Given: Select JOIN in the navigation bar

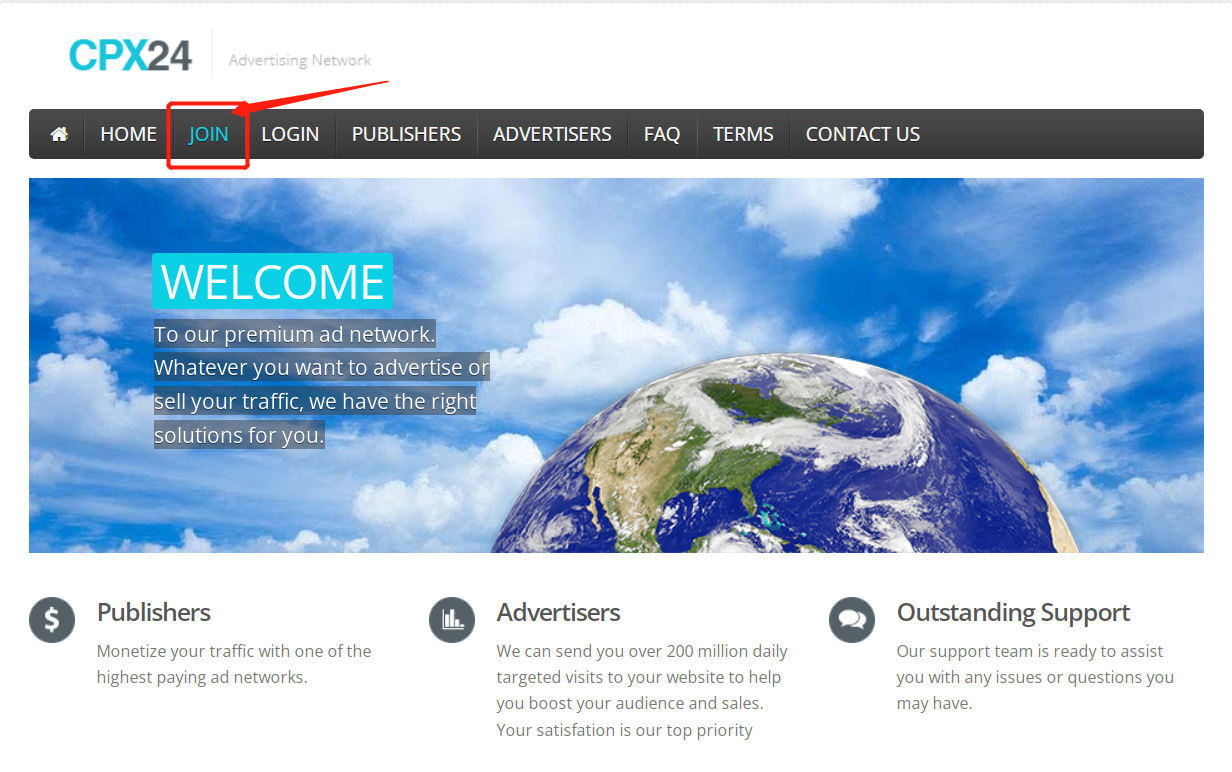Looking at the screenshot, I should pos(209,134).
